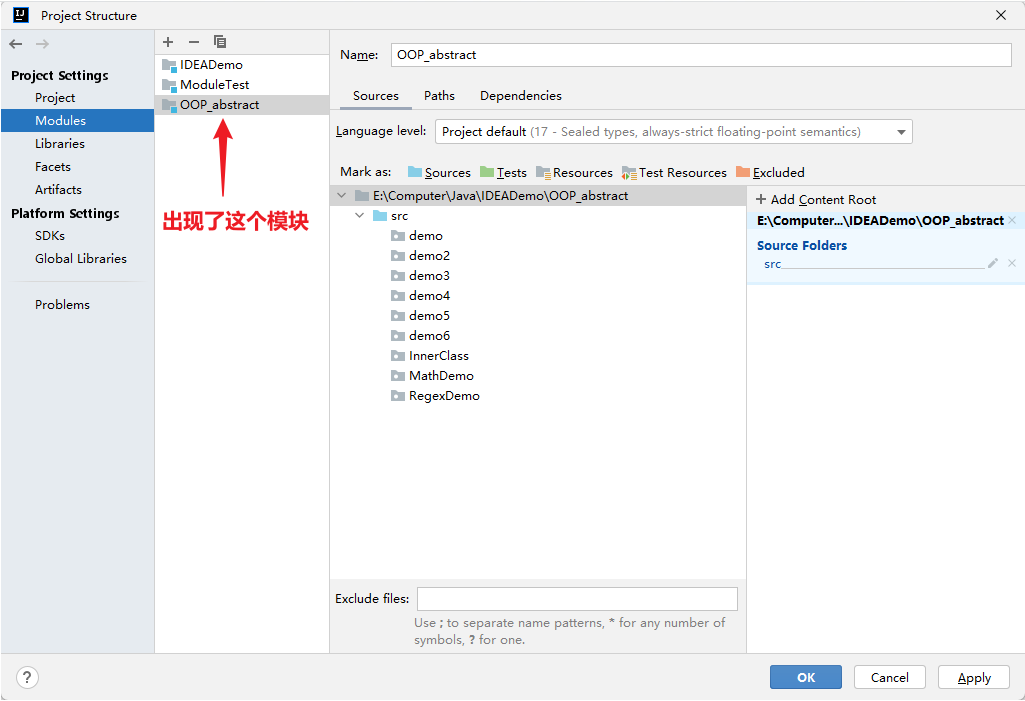
Task: Click the Apply button
Action: coord(974,677)
